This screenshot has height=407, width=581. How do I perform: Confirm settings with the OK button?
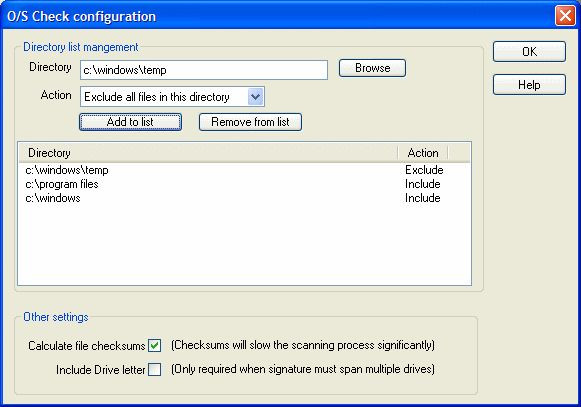pyautogui.click(x=529, y=52)
